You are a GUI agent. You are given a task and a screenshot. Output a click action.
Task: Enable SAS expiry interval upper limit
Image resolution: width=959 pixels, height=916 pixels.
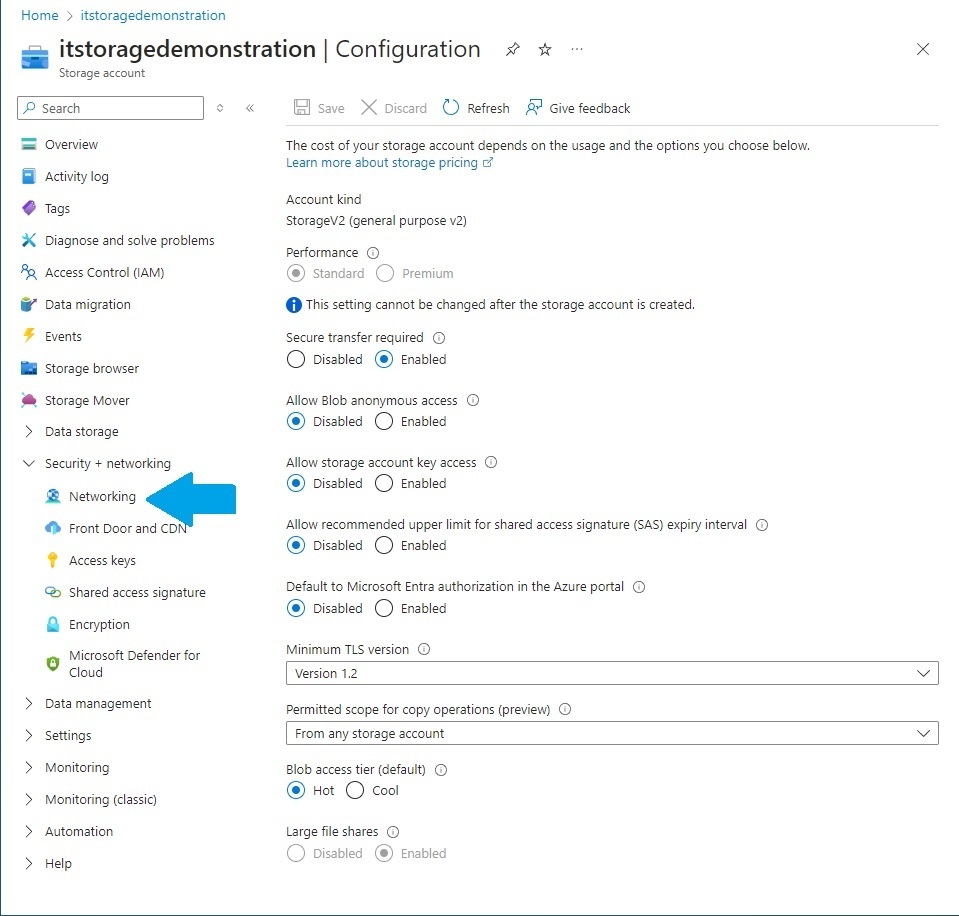(384, 545)
